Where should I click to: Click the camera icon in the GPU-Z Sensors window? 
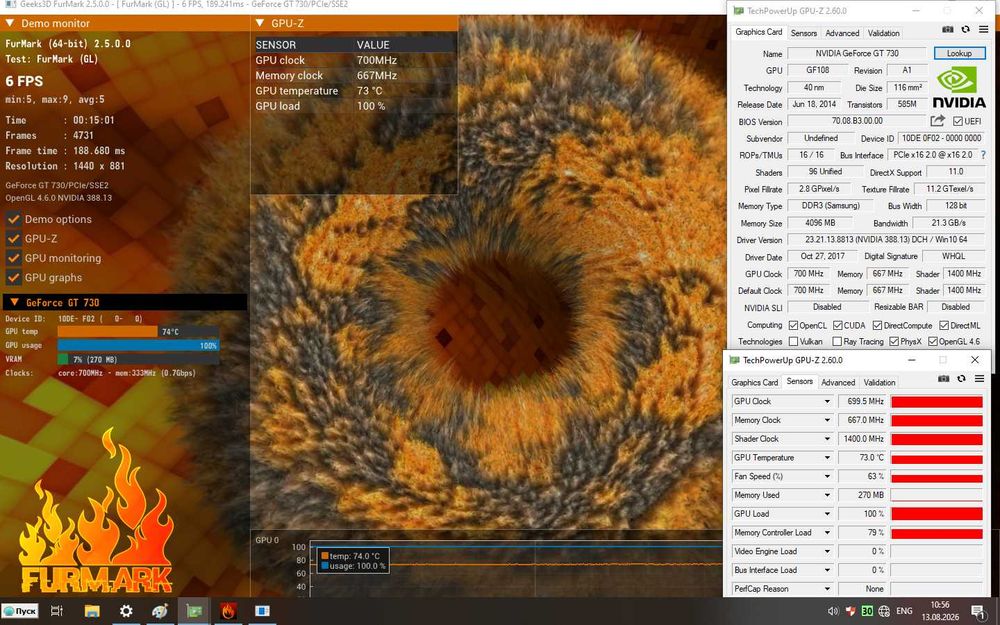[x=944, y=379]
